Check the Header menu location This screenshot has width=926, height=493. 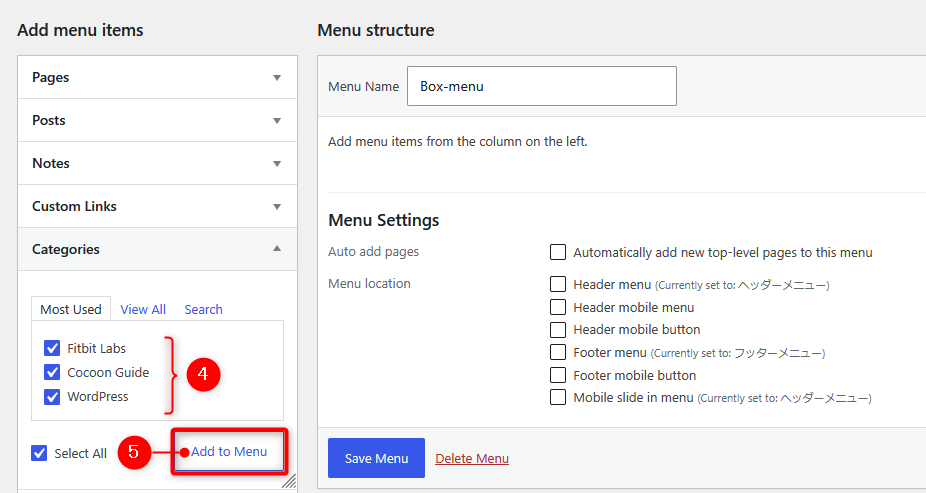point(558,284)
